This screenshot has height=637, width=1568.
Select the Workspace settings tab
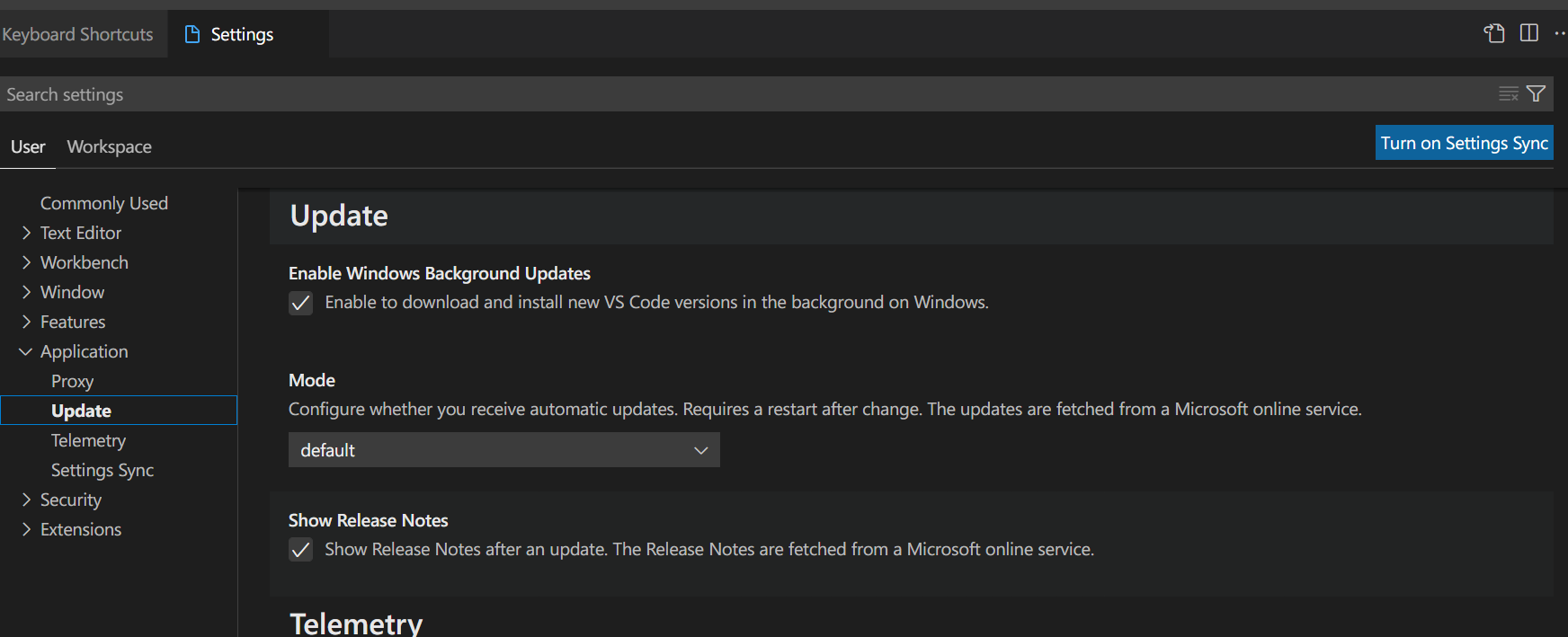pos(109,146)
